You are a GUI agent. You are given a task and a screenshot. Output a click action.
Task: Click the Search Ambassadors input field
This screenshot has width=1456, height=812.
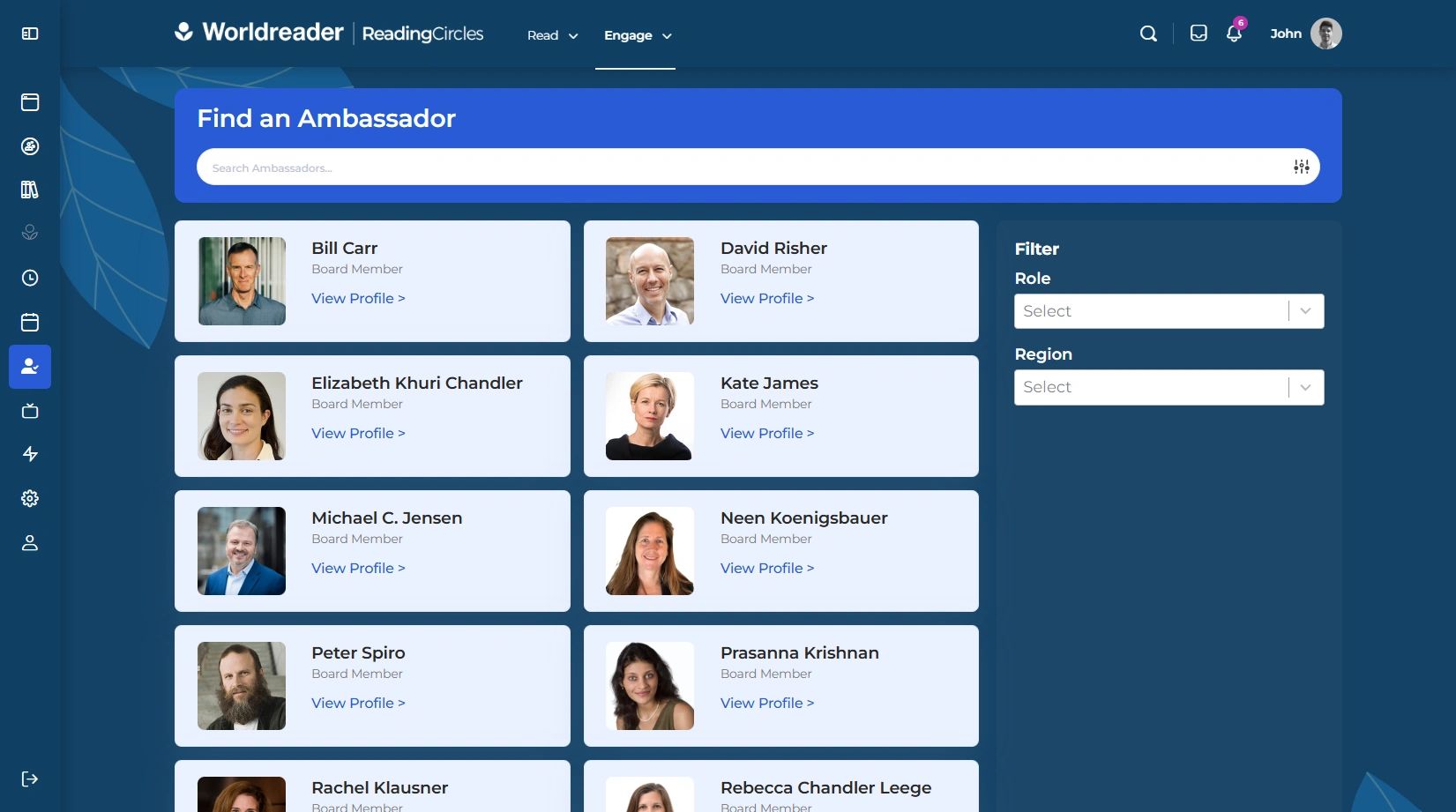coord(741,168)
